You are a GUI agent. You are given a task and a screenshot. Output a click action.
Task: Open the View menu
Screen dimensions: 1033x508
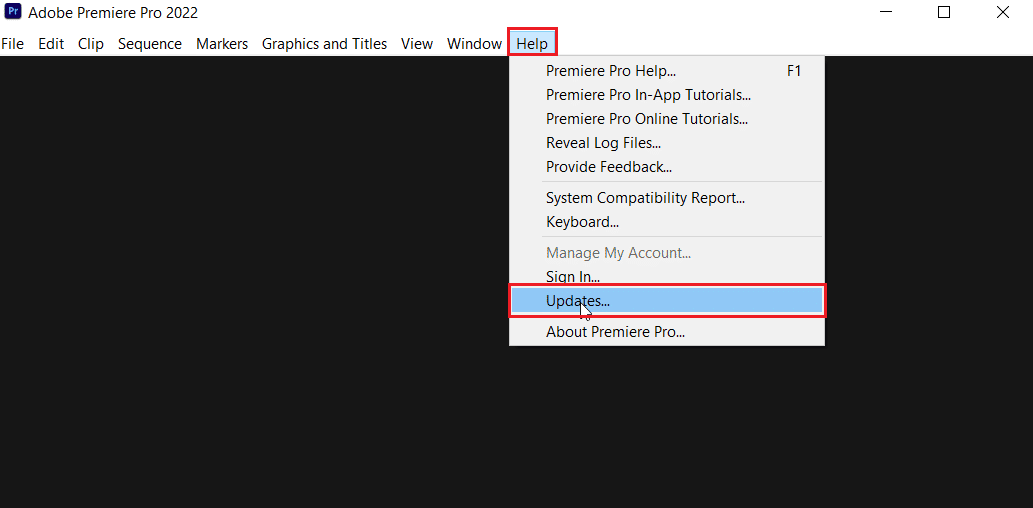coord(417,44)
